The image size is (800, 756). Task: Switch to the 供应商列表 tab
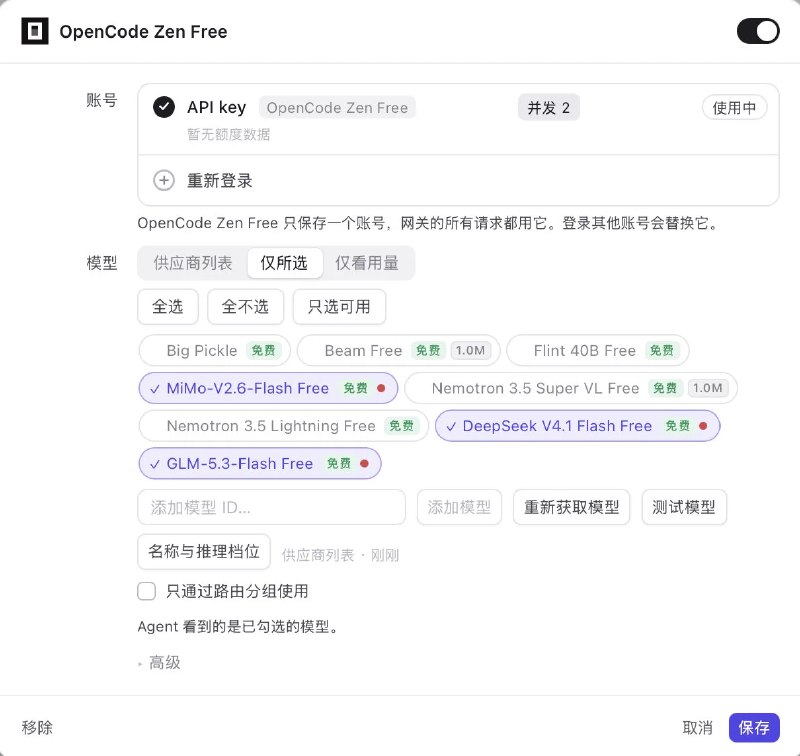[x=193, y=263]
